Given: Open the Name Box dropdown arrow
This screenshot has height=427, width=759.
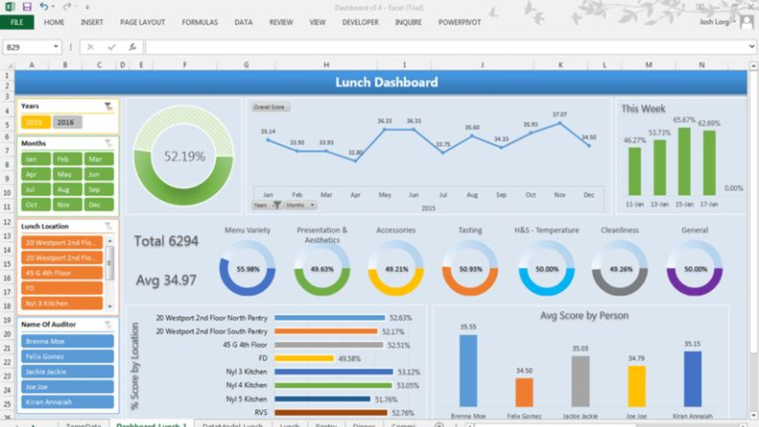Looking at the screenshot, I should tap(56, 47).
